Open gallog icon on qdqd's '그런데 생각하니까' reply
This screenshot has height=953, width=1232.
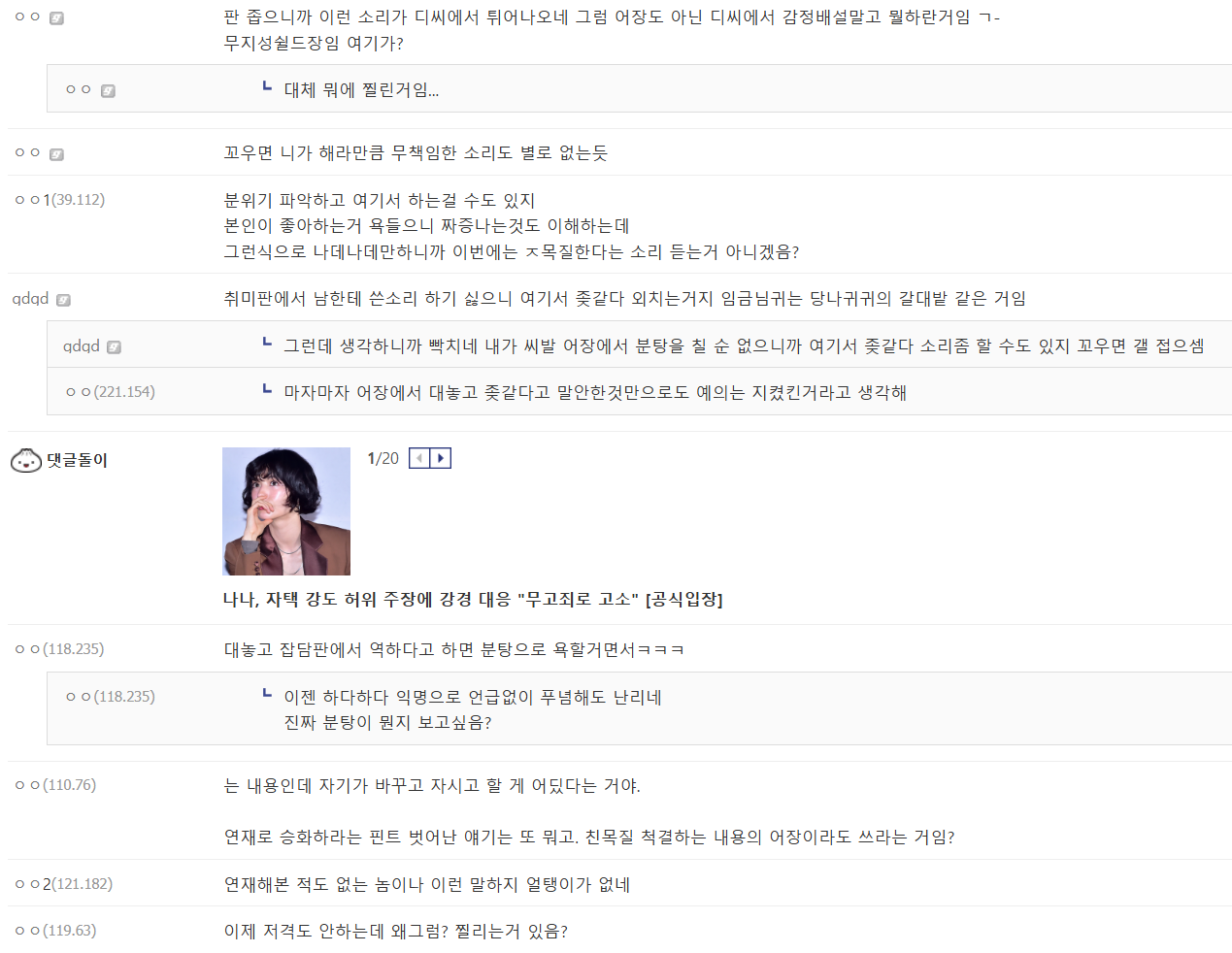(x=114, y=347)
